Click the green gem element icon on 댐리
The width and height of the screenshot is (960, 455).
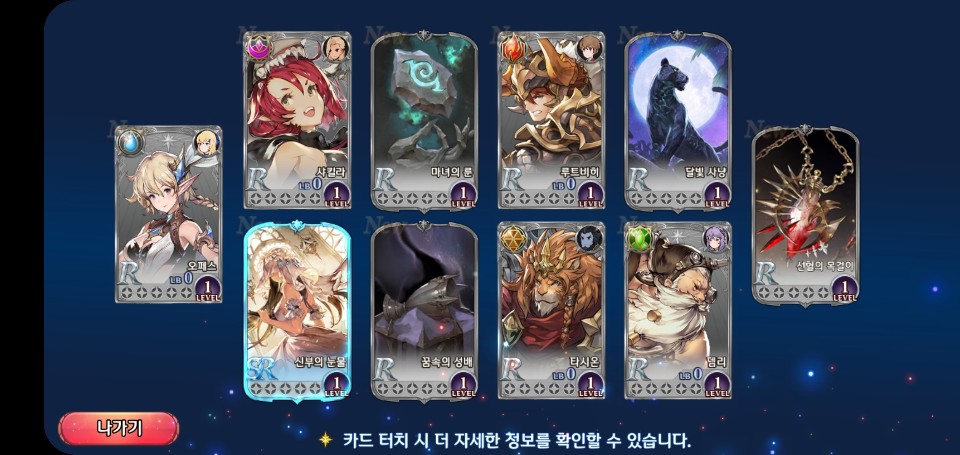point(639,238)
